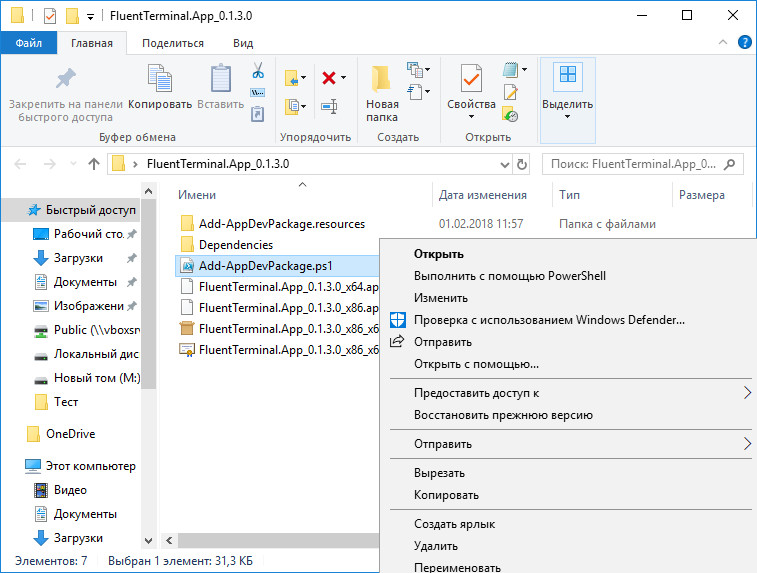Image resolution: width=757 pixels, height=573 pixels.
Task: Click the forward arrow navigation icon
Action: 50,164
